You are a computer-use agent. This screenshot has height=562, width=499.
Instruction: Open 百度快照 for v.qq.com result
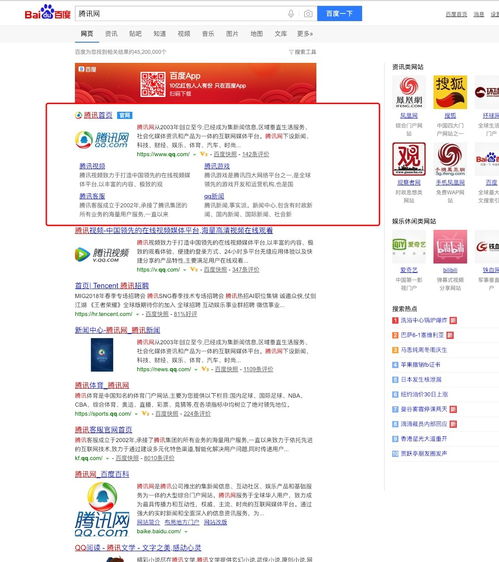[215, 270]
